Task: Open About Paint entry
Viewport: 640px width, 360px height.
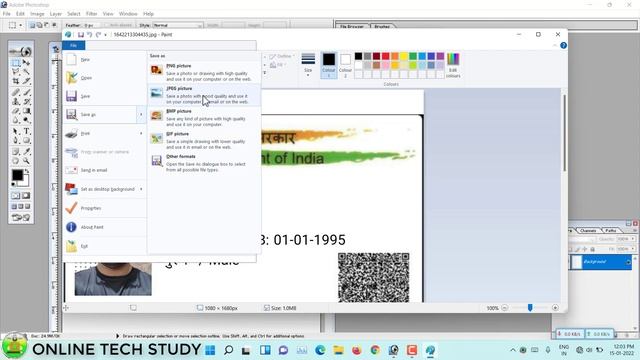Action: pyautogui.click(x=105, y=227)
